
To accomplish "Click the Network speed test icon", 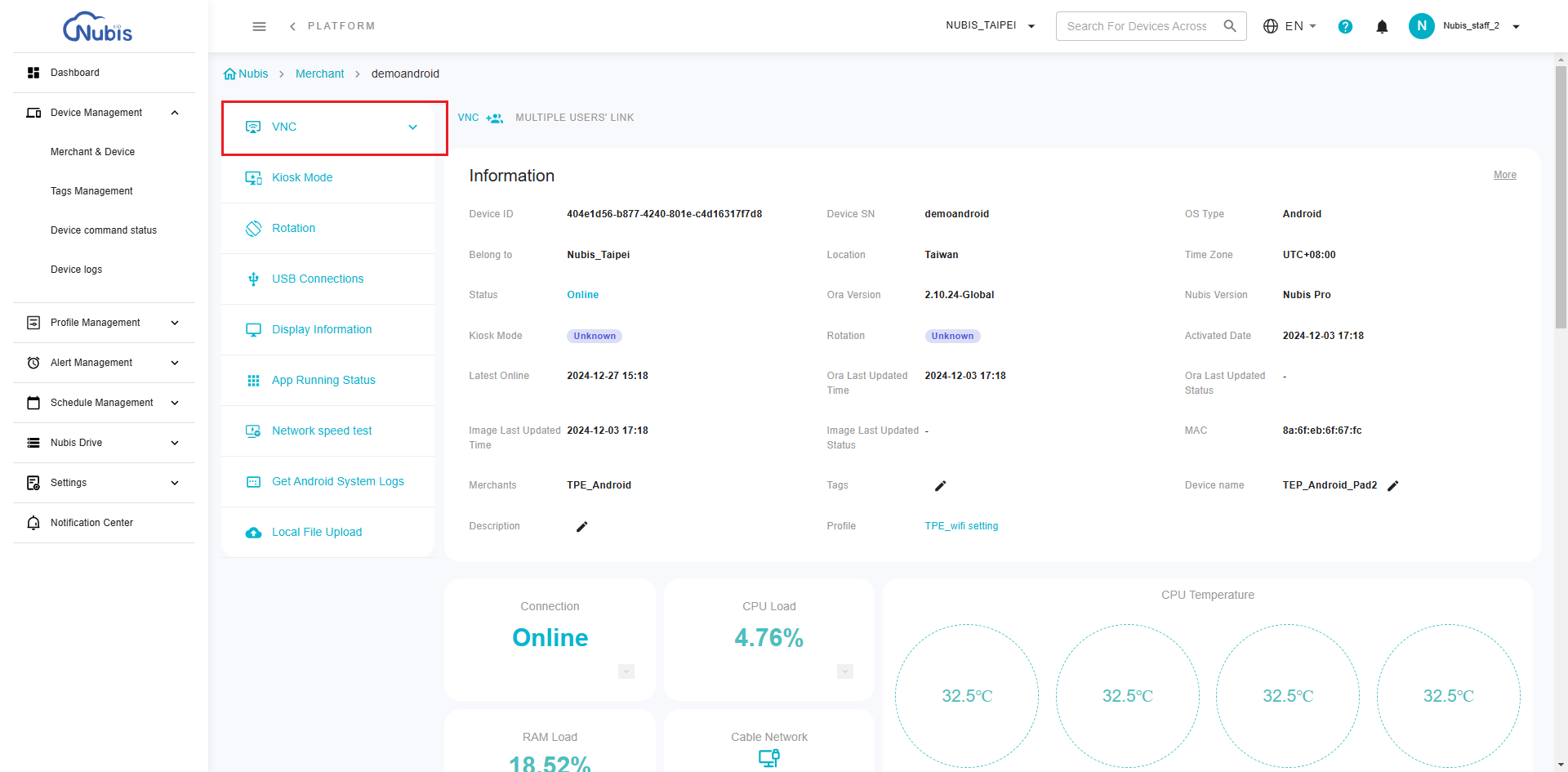I will (x=253, y=431).
